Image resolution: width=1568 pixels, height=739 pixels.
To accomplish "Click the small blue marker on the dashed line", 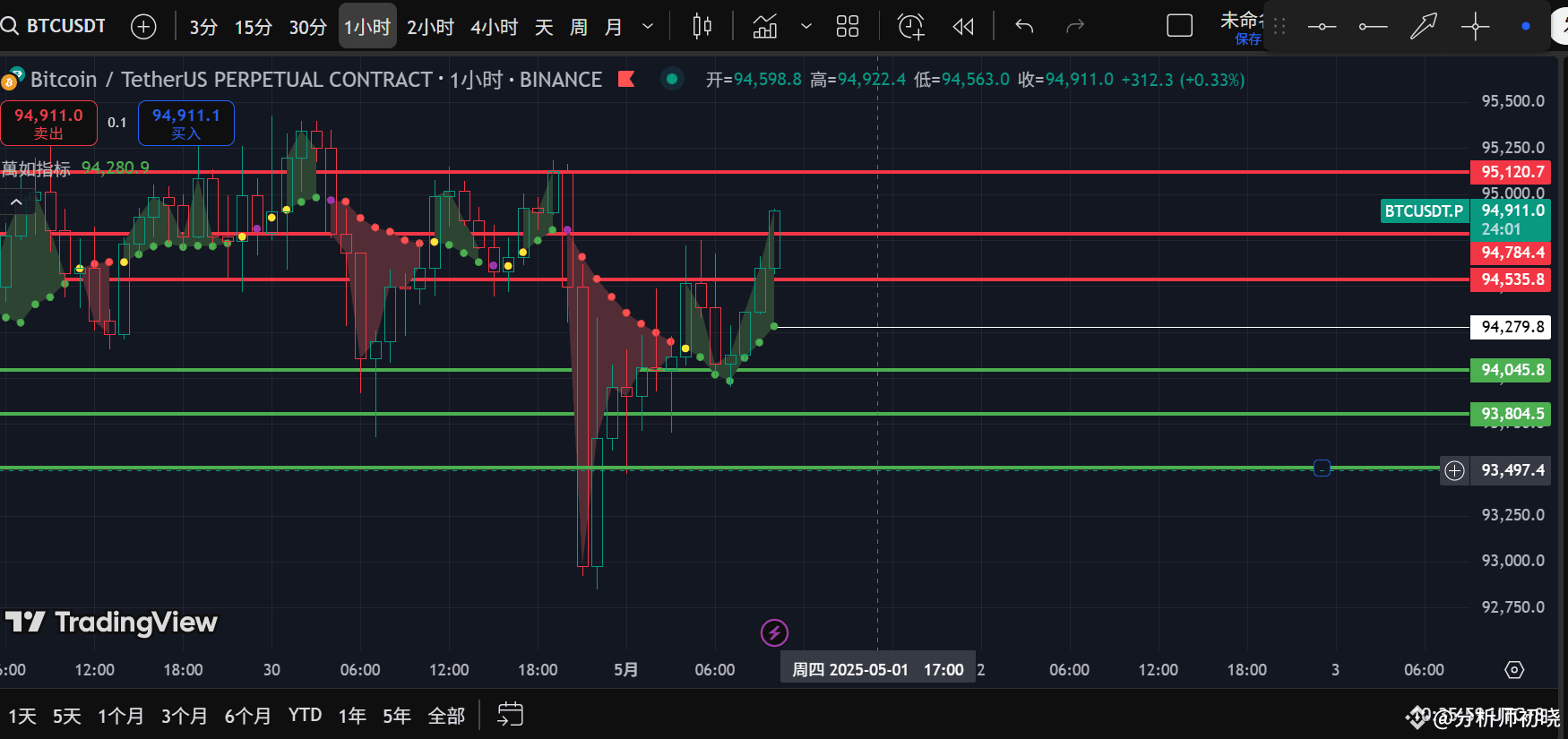I will coord(1322,468).
